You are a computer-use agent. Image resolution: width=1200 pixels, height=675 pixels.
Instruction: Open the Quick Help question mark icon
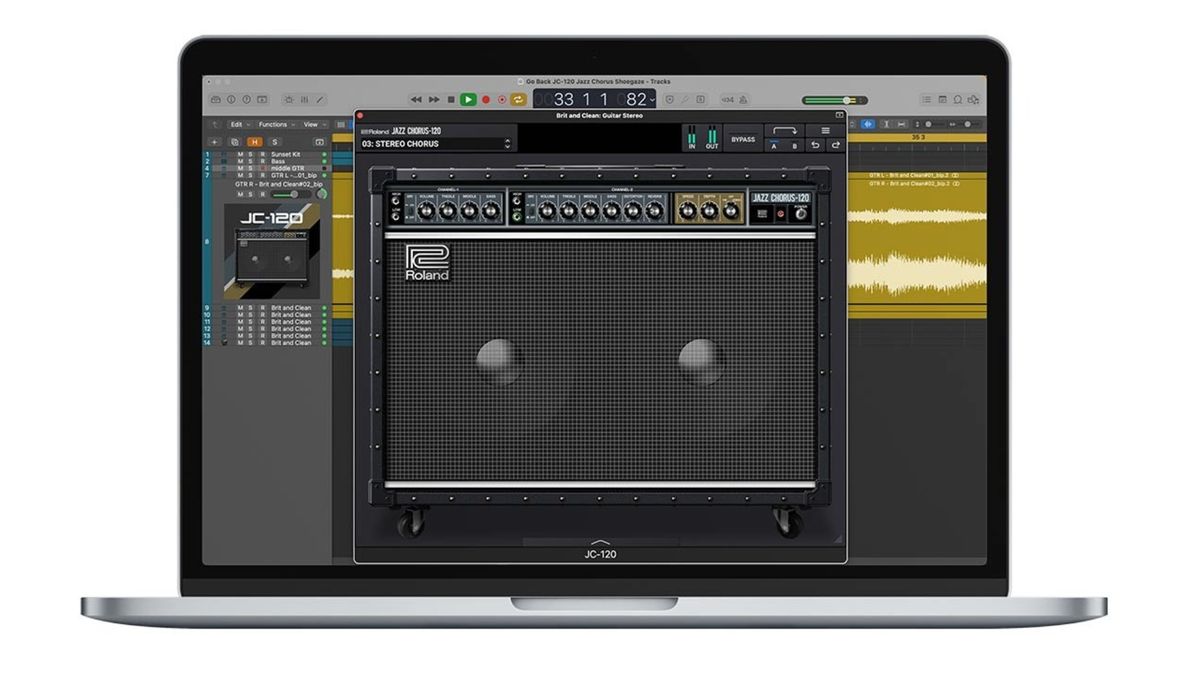246,100
